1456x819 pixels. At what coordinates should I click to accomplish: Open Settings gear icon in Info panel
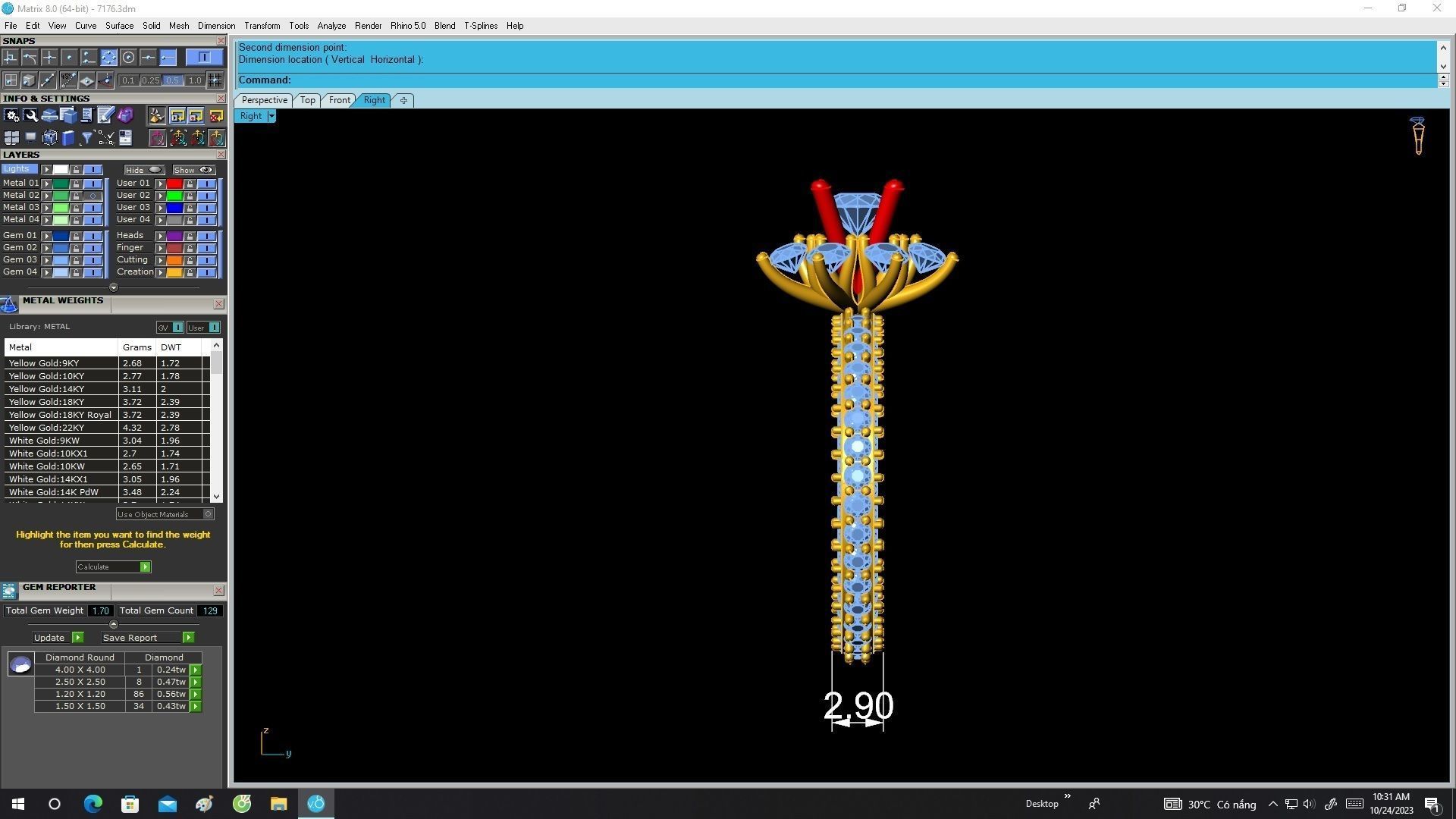click(11, 115)
